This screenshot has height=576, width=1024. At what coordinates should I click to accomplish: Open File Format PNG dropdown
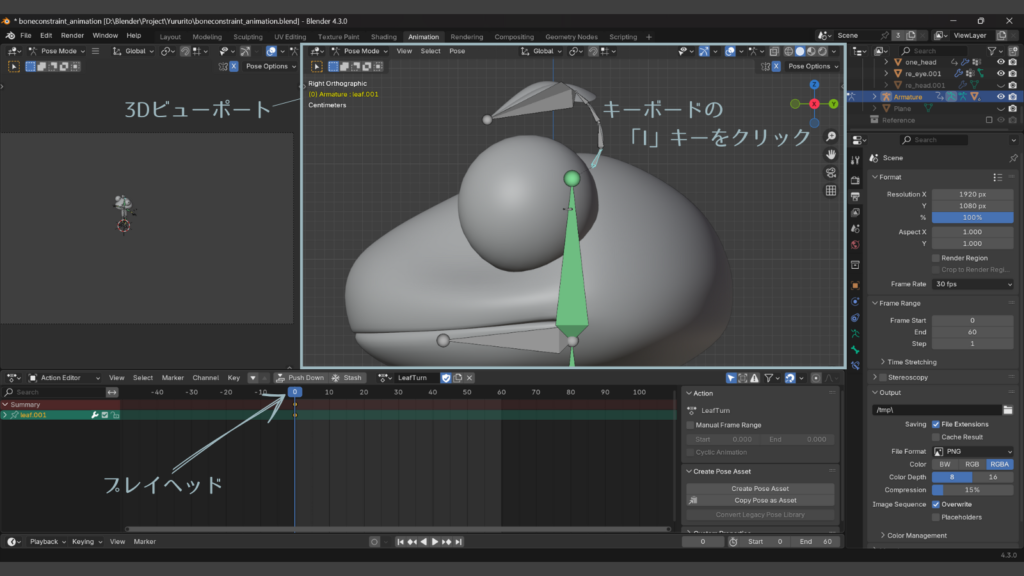(x=972, y=451)
